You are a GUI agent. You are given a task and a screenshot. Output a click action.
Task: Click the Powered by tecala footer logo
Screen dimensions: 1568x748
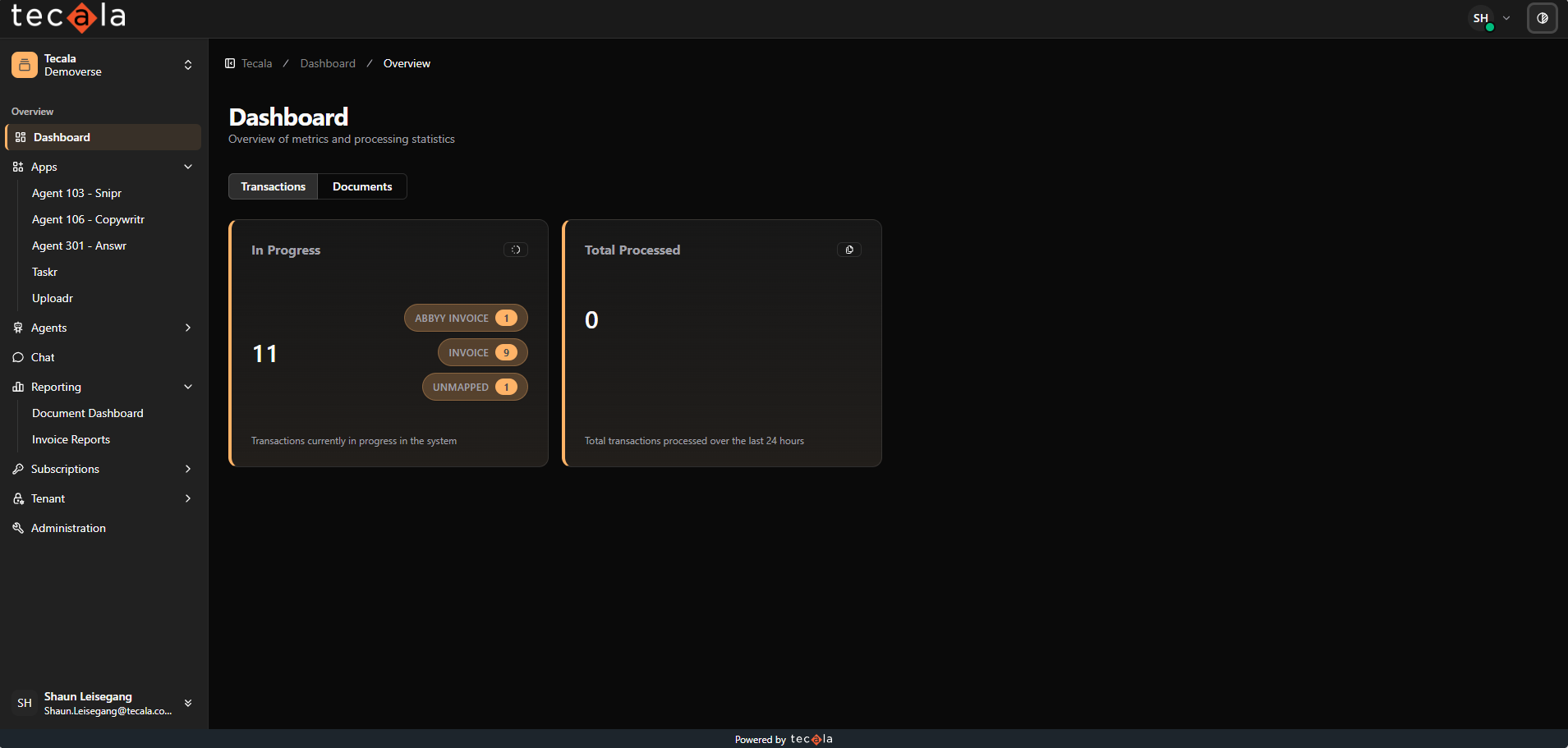click(812, 739)
